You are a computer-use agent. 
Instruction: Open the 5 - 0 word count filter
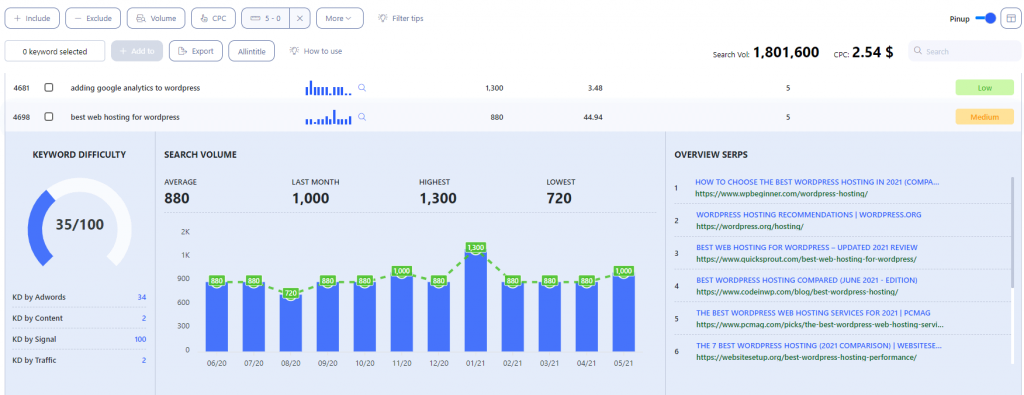[265, 18]
